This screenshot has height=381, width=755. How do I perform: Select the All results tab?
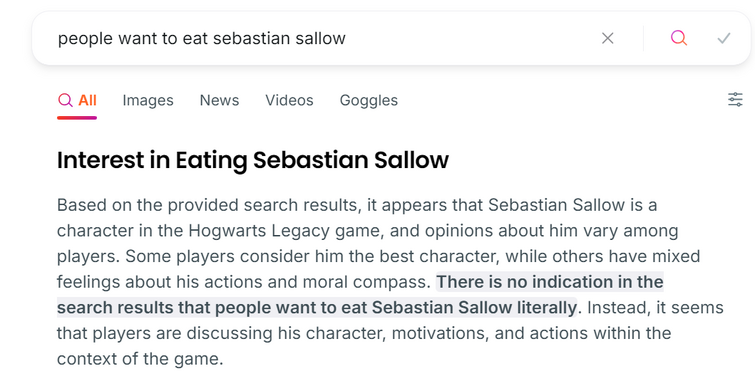[x=78, y=100]
